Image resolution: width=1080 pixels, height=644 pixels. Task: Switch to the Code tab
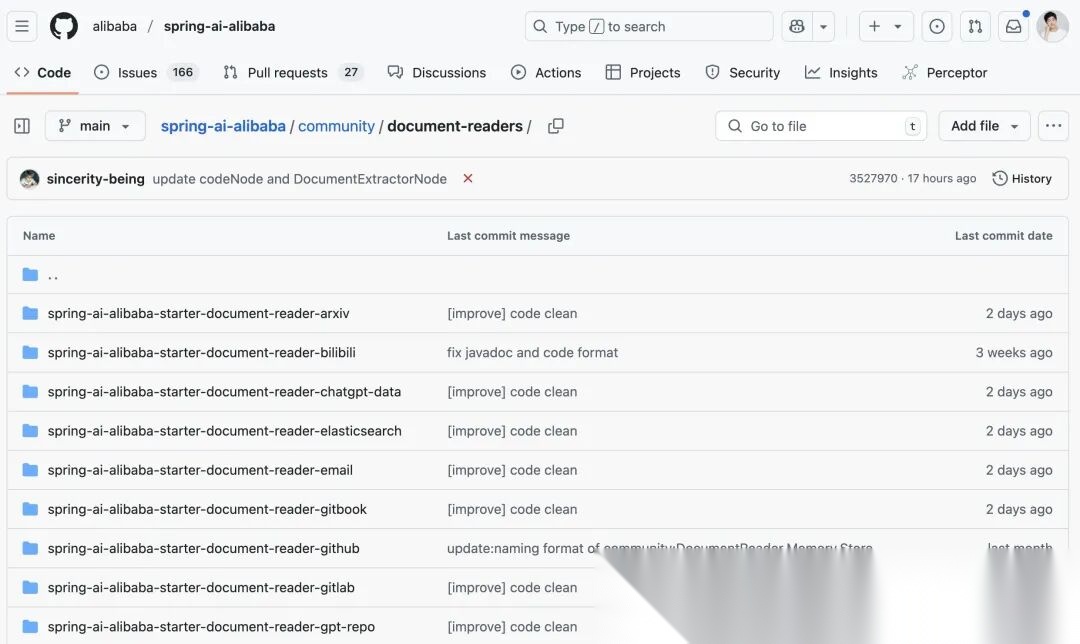43,72
